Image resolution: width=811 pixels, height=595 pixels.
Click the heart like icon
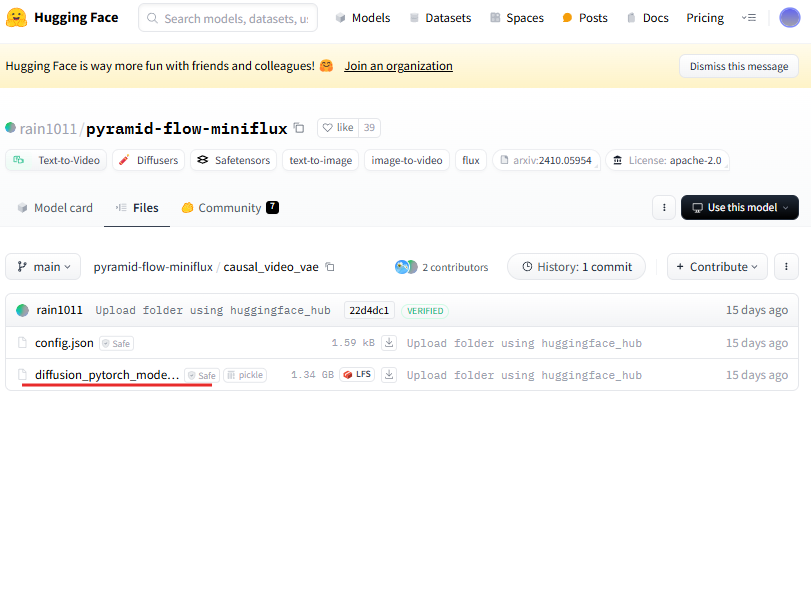(327, 127)
